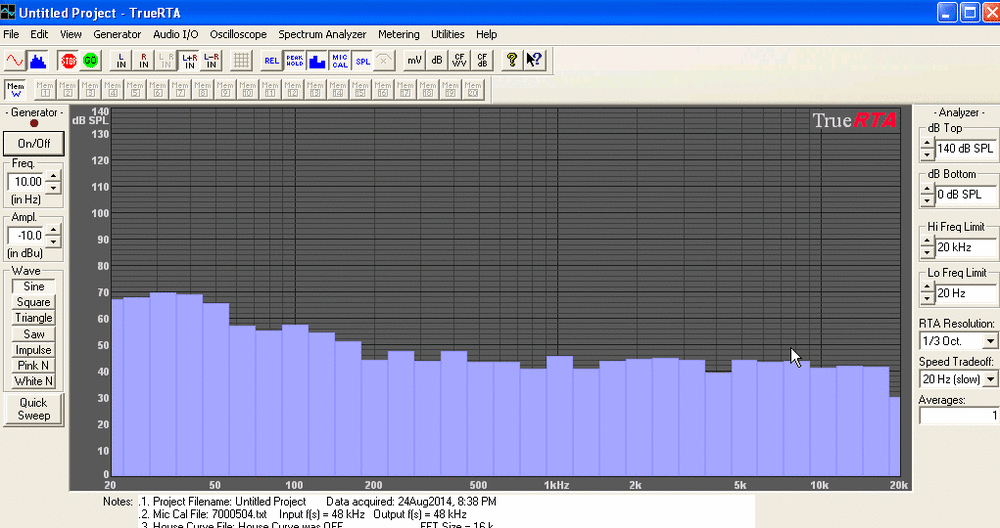The height and width of the screenshot is (528, 1000).
Task: Click the Ampl. -10.0 input field
Action: [28, 235]
